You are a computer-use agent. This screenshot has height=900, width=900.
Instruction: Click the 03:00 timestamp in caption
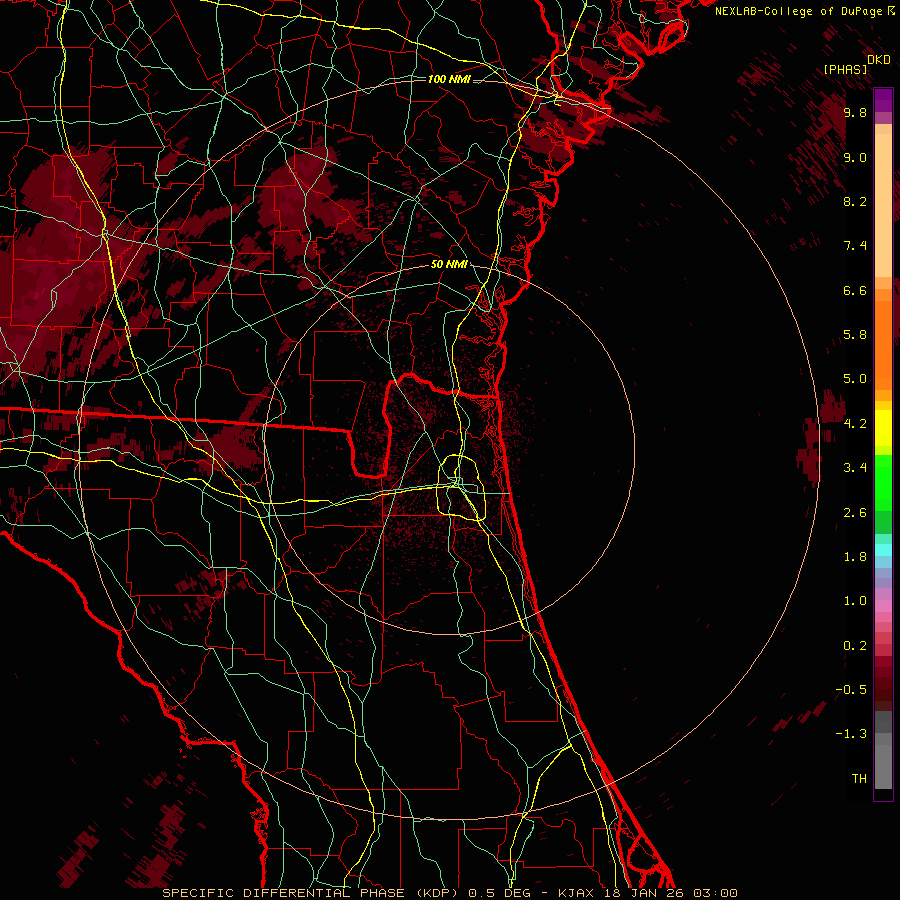tap(715, 893)
